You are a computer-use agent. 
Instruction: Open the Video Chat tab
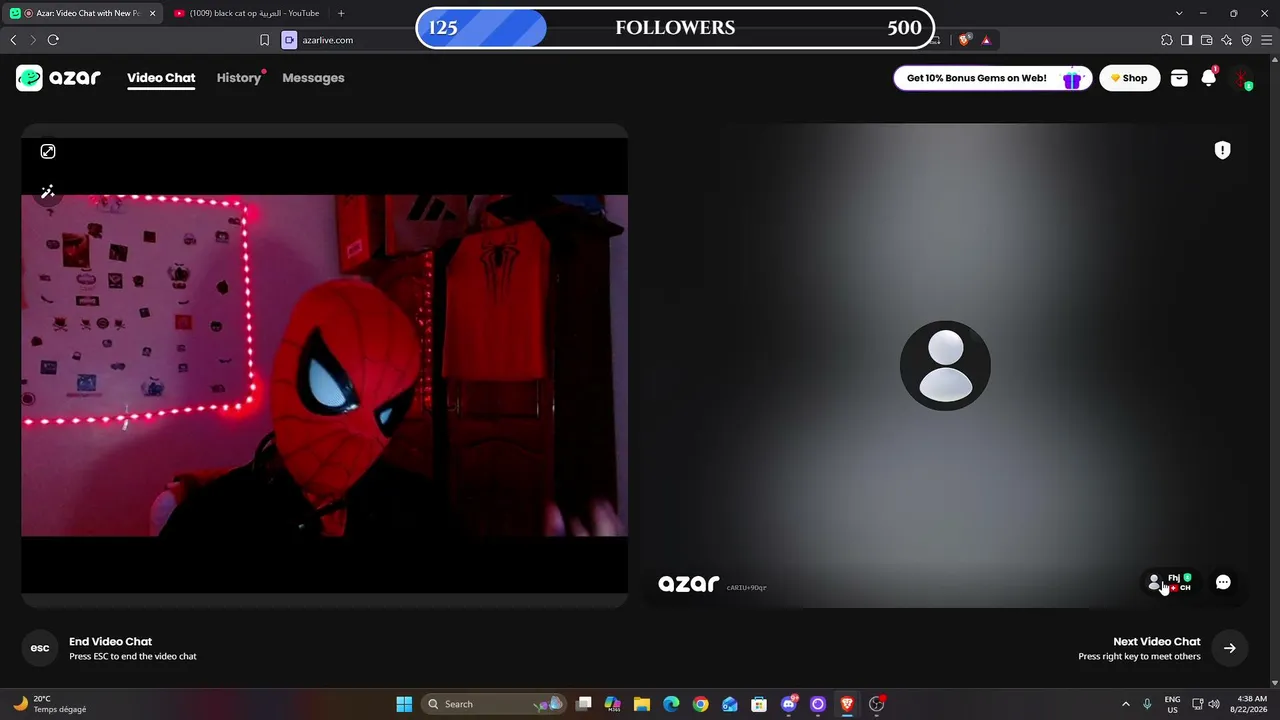[161, 78]
